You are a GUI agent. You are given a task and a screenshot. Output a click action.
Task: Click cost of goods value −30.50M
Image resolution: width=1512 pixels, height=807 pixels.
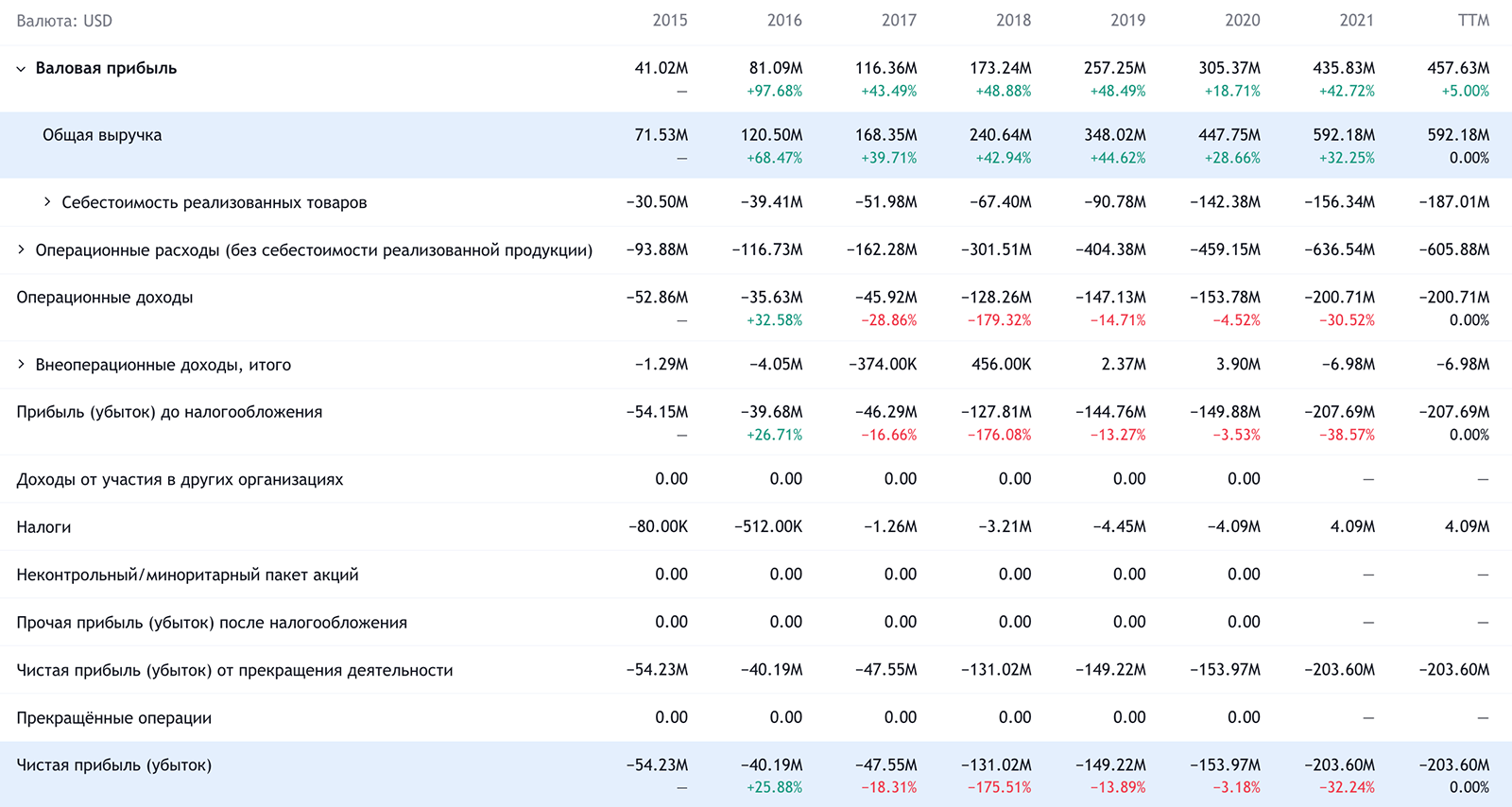pyautogui.click(x=657, y=202)
